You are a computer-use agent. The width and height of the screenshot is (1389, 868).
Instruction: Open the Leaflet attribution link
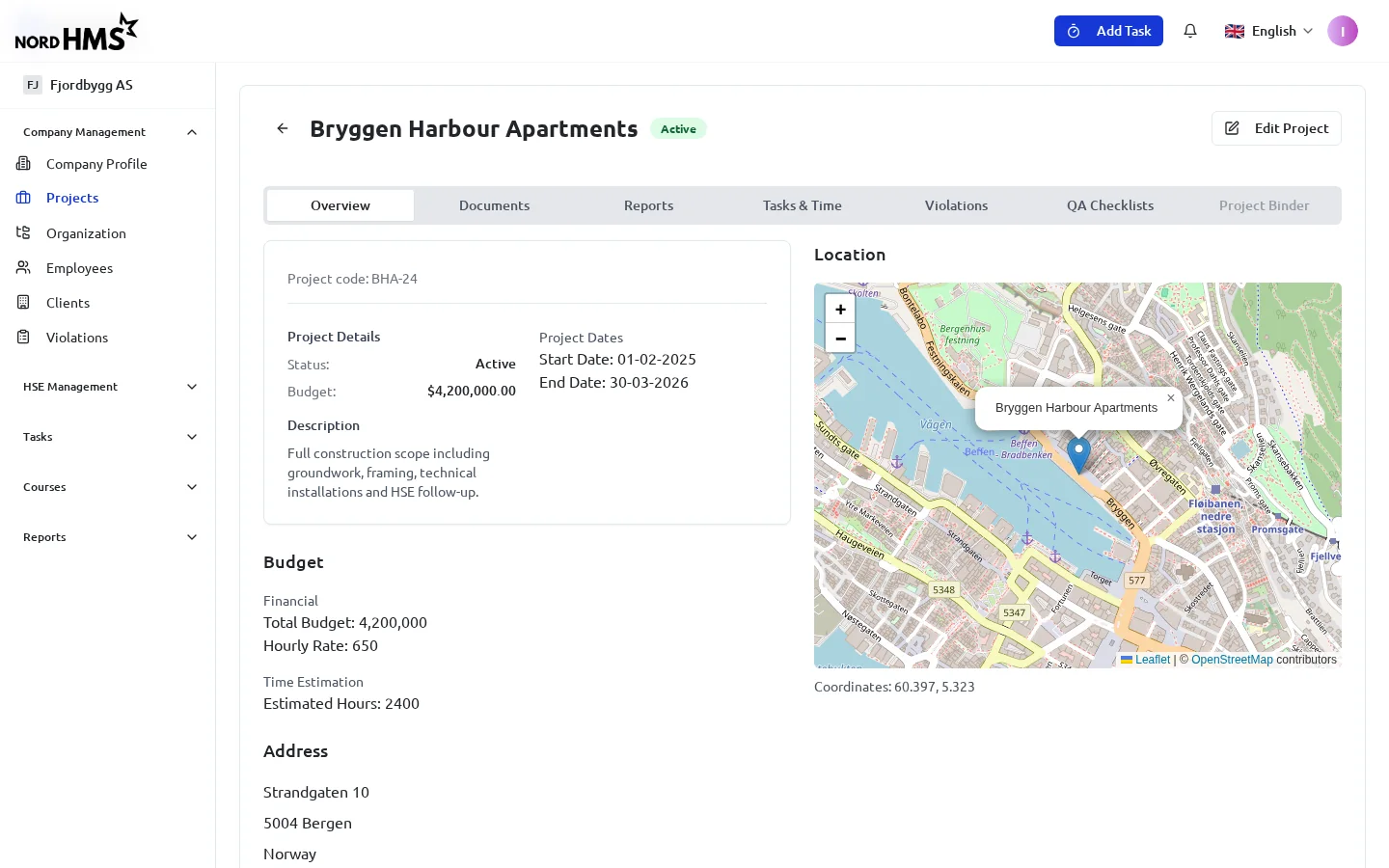click(x=1145, y=660)
